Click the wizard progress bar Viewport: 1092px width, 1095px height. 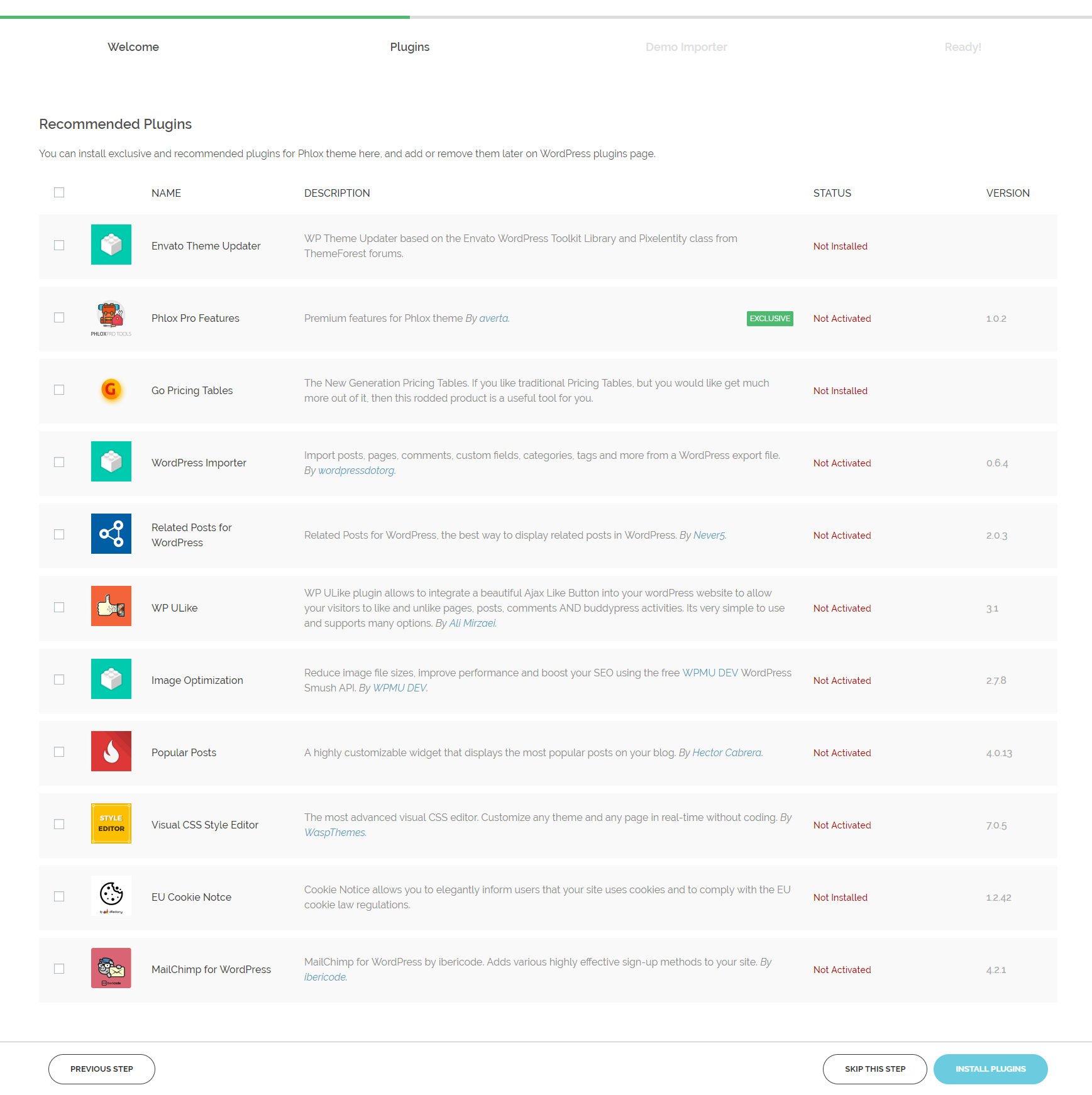pos(546,17)
